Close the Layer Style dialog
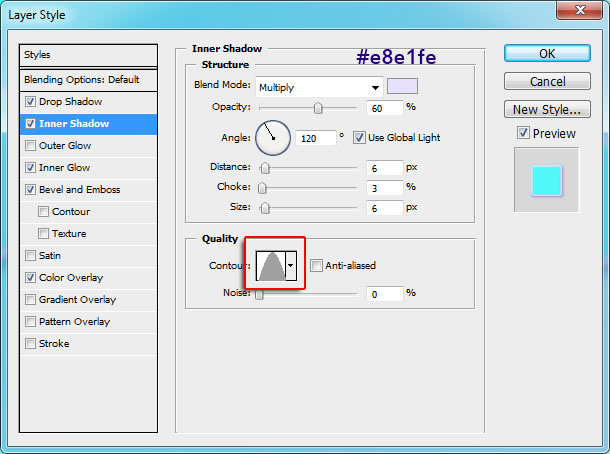The width and height of the screenshot is (610, 454). (x=579, y=9)
